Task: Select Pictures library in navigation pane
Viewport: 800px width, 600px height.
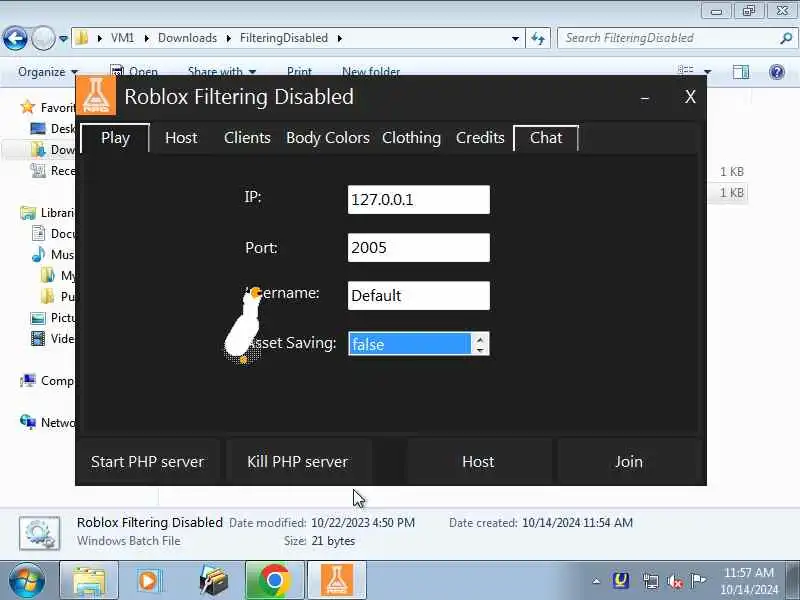Action: (x=53, y=318)
